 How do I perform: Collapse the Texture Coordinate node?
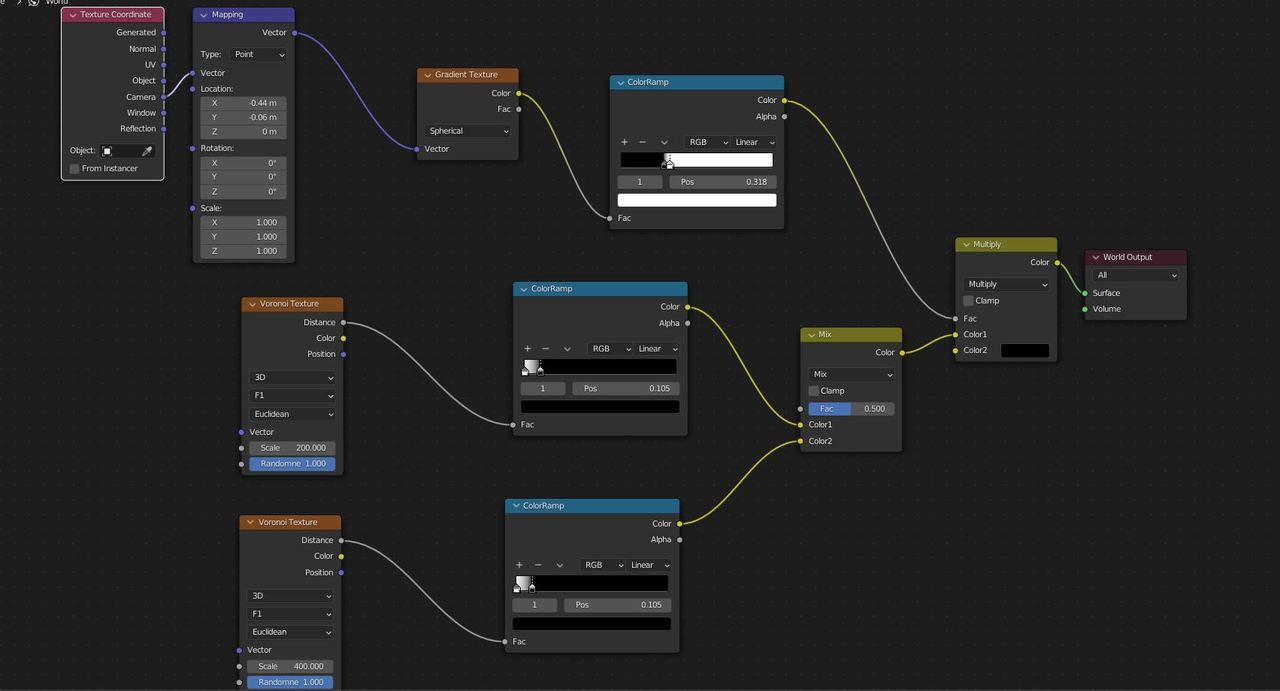pyautogui.click(x=72, y=15)
